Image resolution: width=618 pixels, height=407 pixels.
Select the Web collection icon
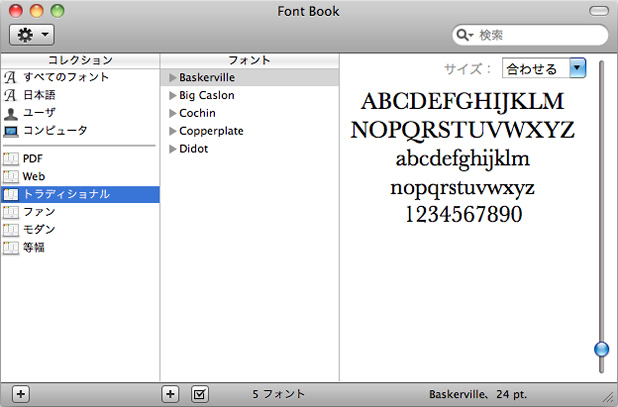coord(11,176)
